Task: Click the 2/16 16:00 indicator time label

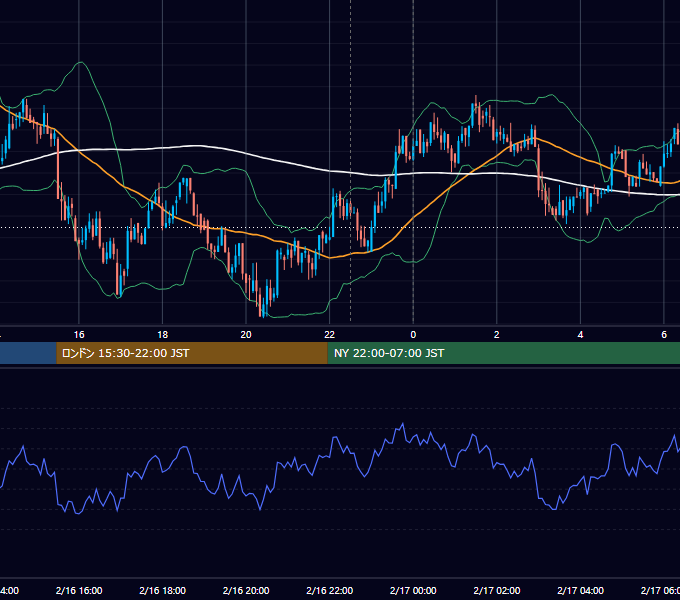Action: point(79,590)
